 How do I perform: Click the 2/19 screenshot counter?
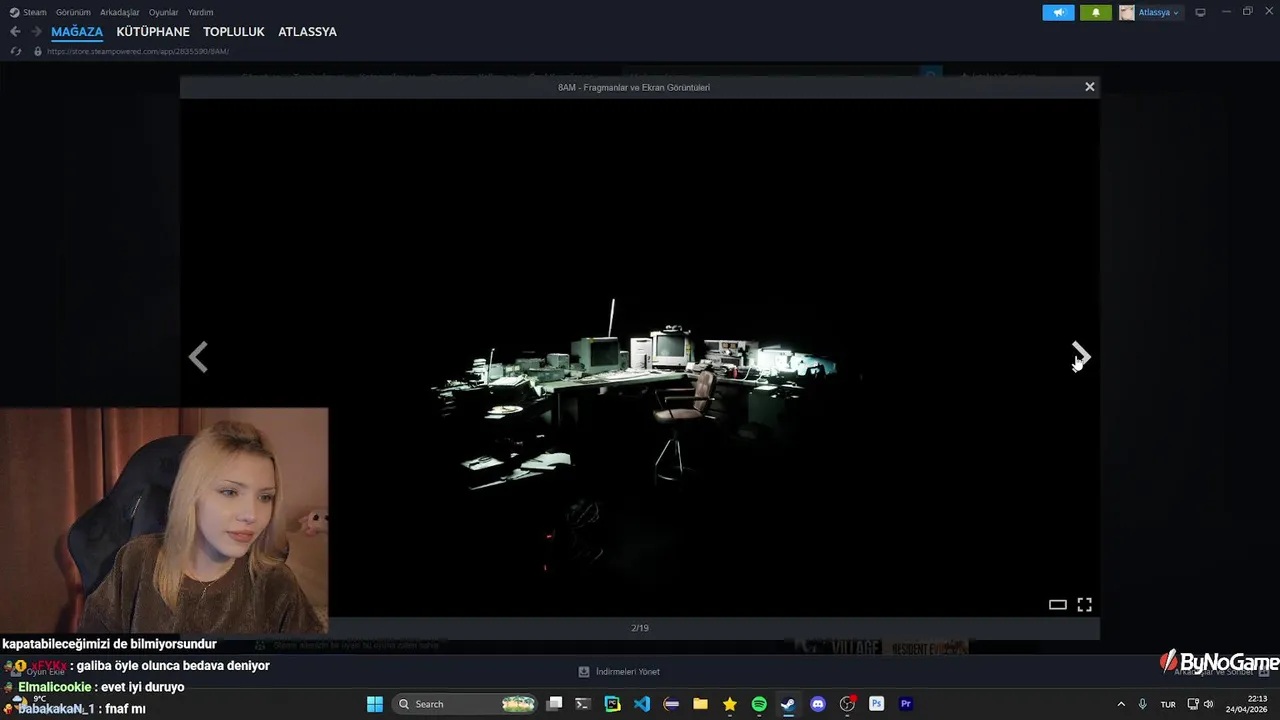tap(640, 628)
